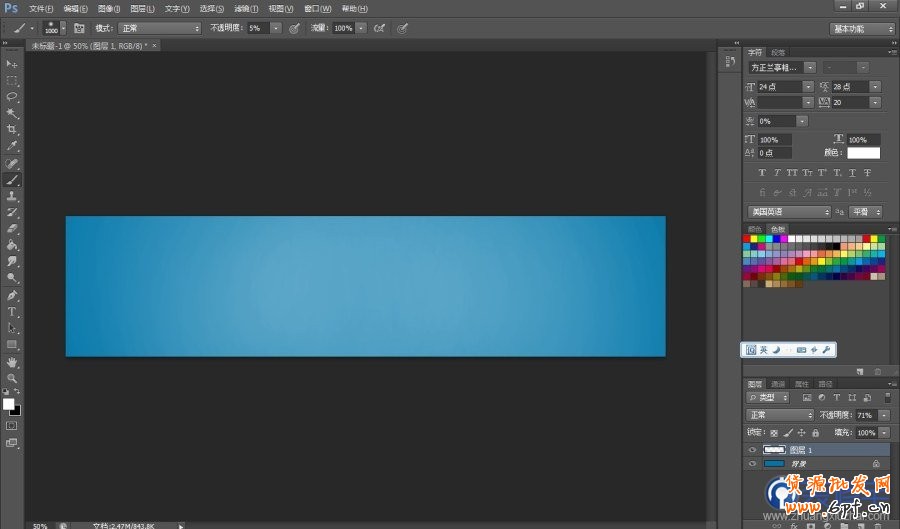Open the 基本功能 workspace switcher
This screenshot has width=900, height=529.
click(x=861, y=28)
